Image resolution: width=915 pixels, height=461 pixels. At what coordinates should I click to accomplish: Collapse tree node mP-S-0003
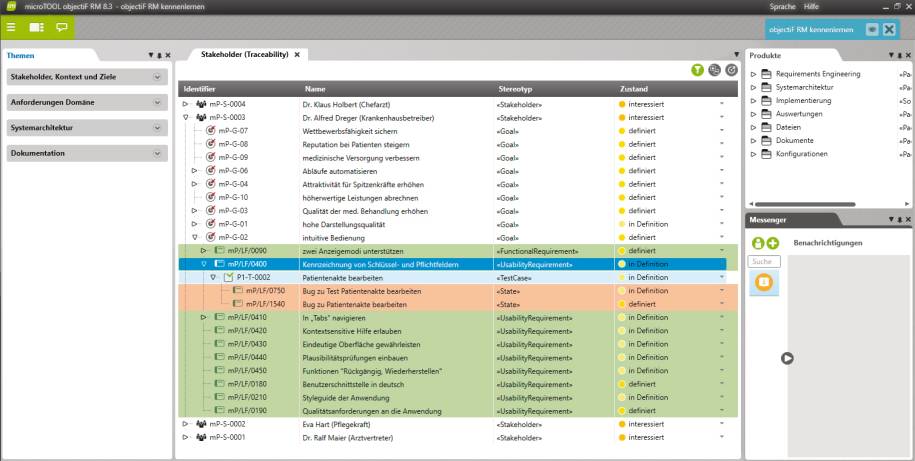point(186,117)
